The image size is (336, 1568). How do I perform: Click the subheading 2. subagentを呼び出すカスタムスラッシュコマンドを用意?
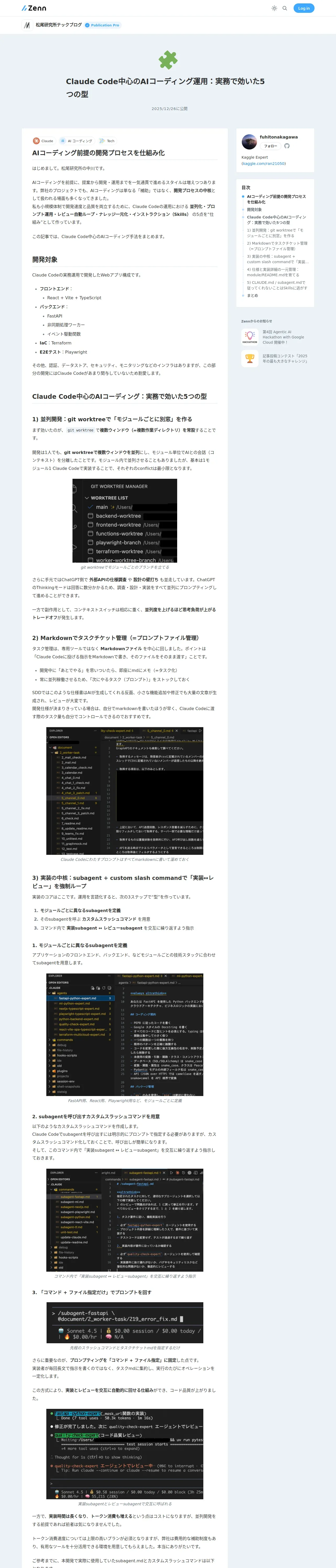click(96, 1116)
